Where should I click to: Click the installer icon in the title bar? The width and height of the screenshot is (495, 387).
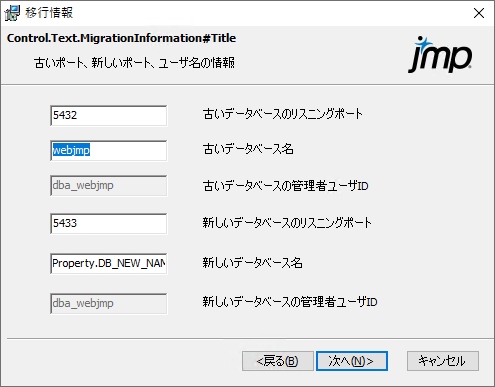[12, 13]
